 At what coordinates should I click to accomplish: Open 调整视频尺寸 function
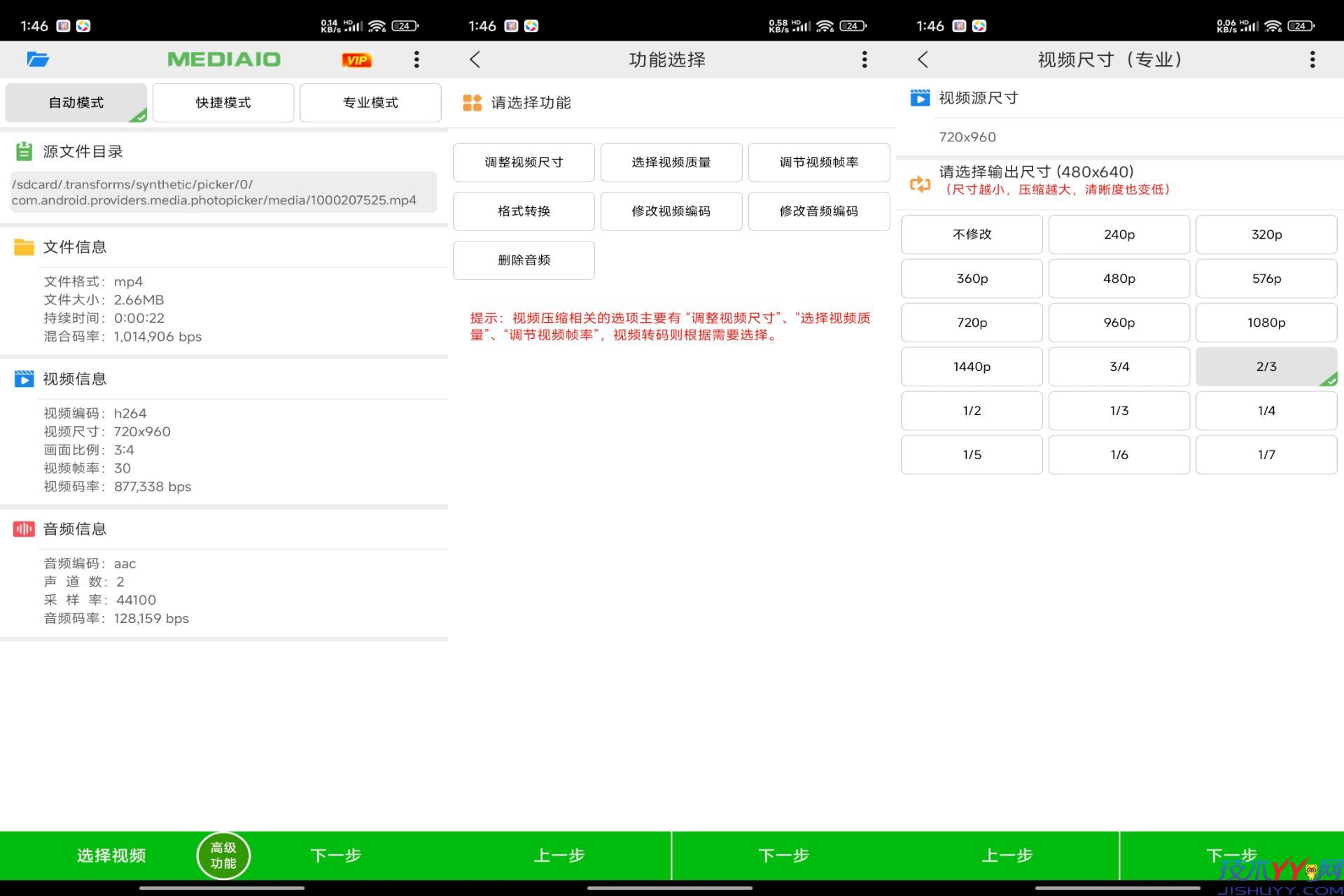coord(524,162)
